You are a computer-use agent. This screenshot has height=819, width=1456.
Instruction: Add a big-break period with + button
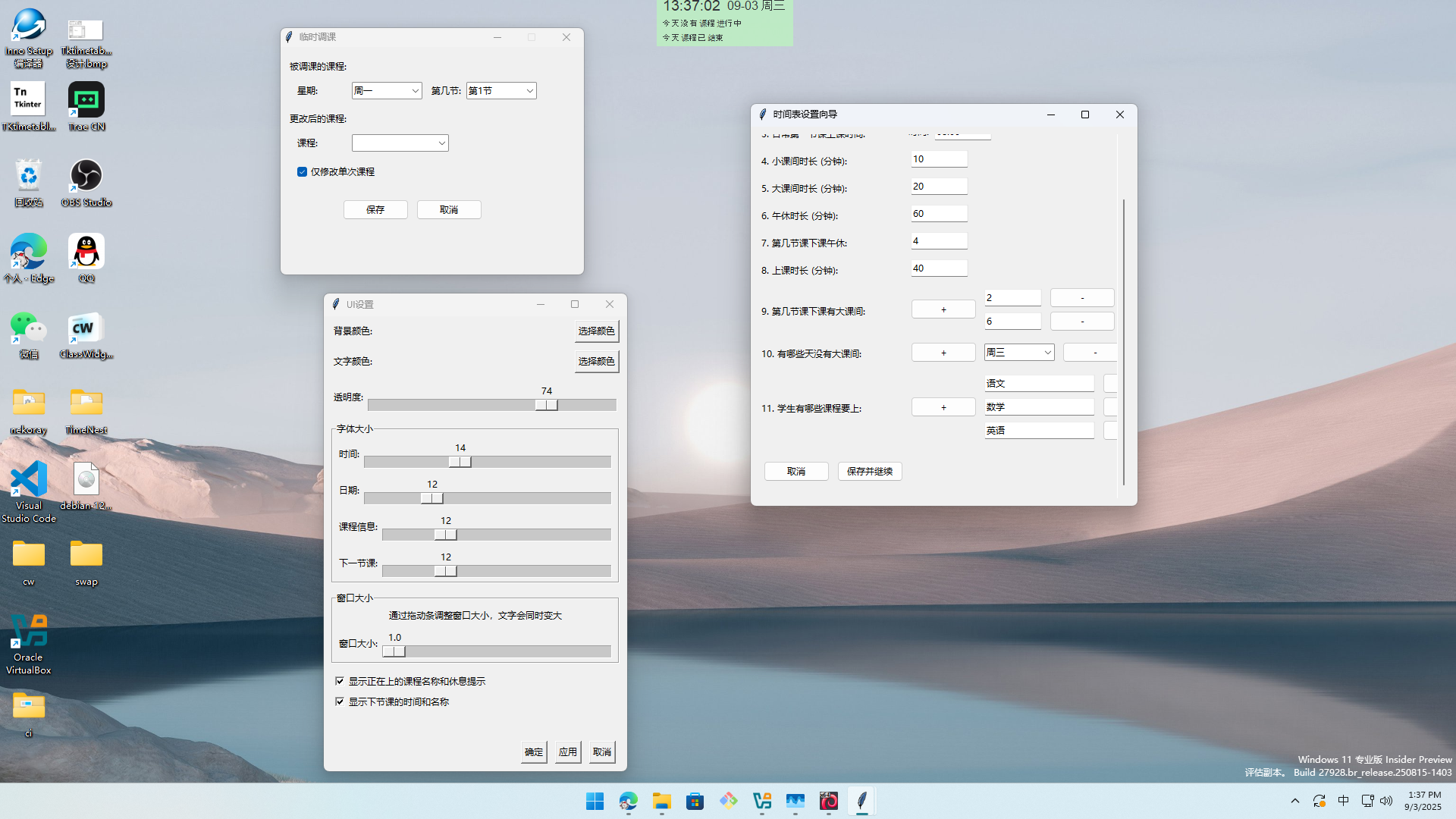943,309
